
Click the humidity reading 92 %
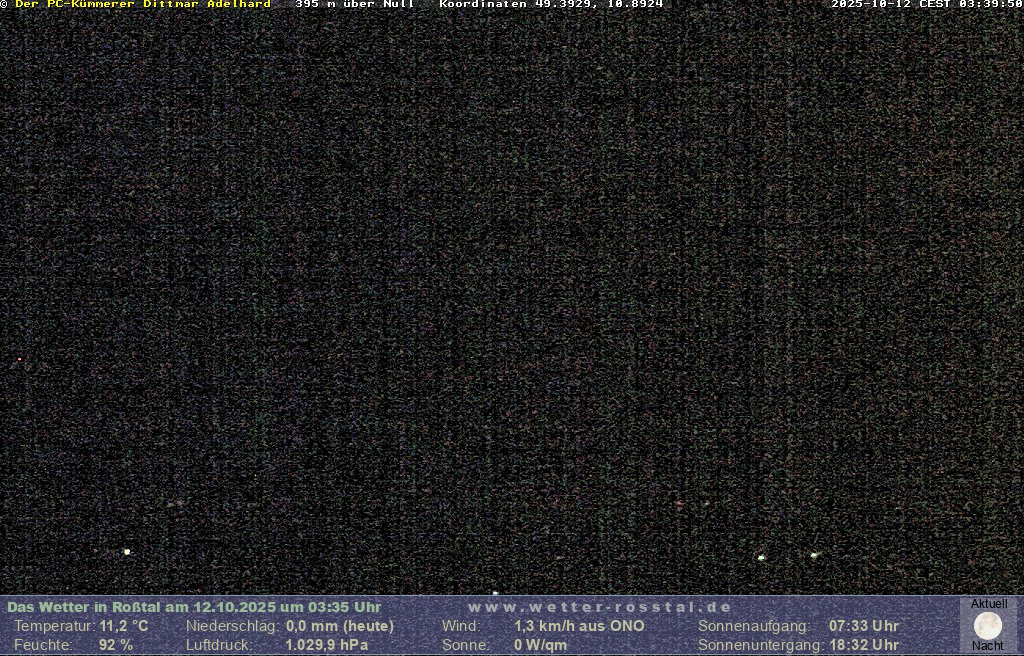coord(116,645)
